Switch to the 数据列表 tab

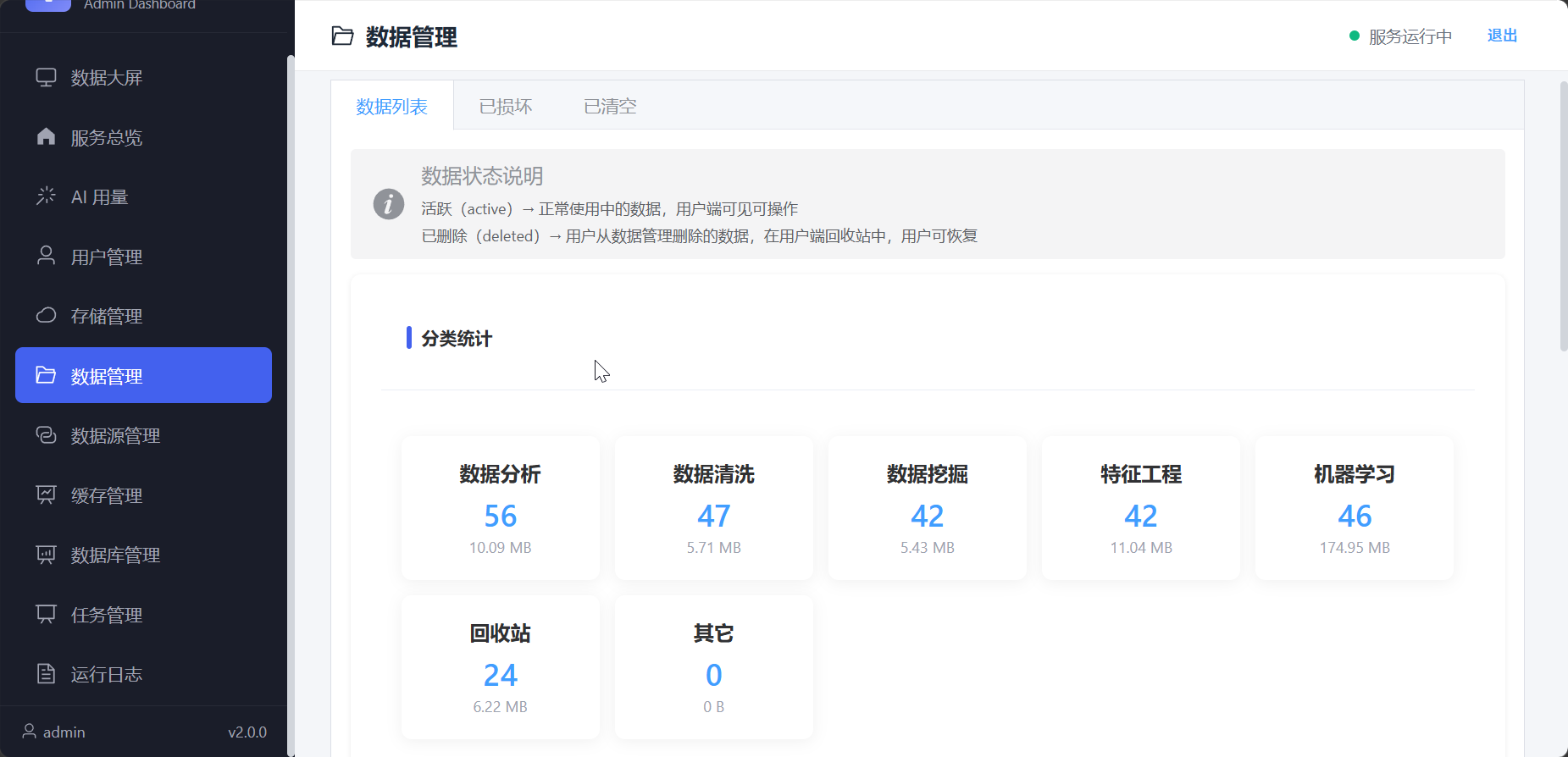point(391,106)
